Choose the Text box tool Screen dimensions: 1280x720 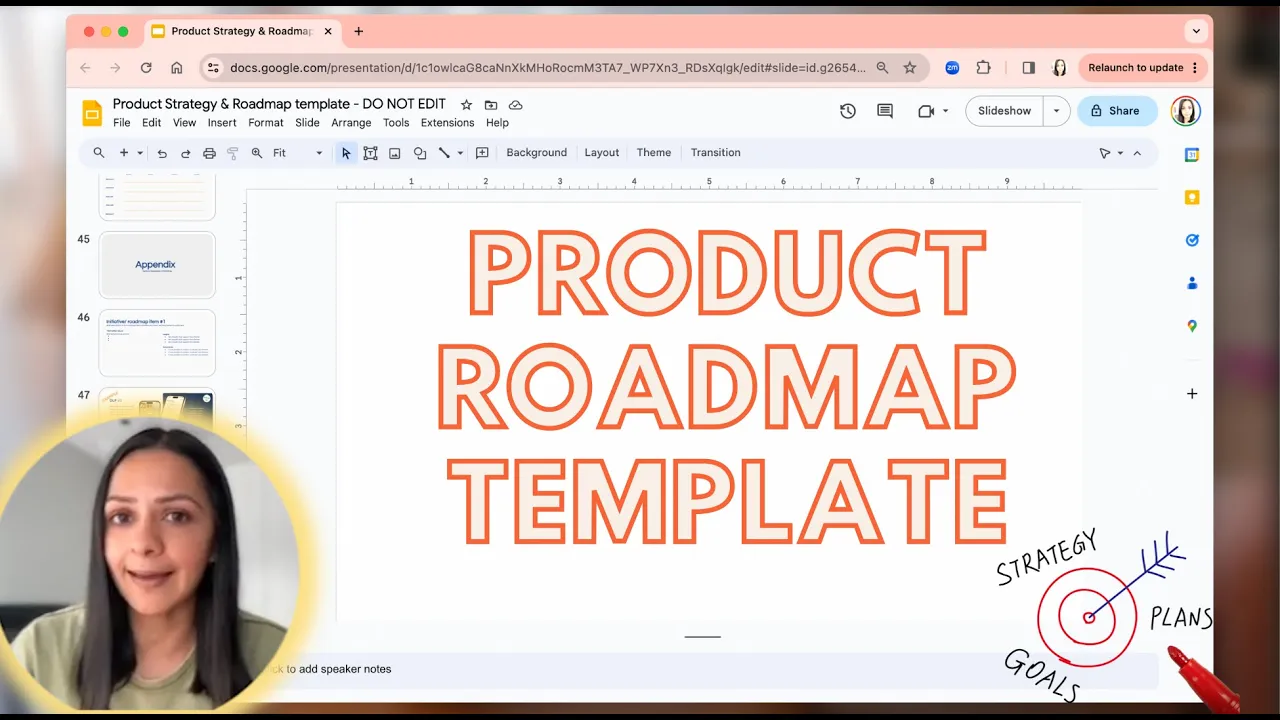click(x=370, y=153)
